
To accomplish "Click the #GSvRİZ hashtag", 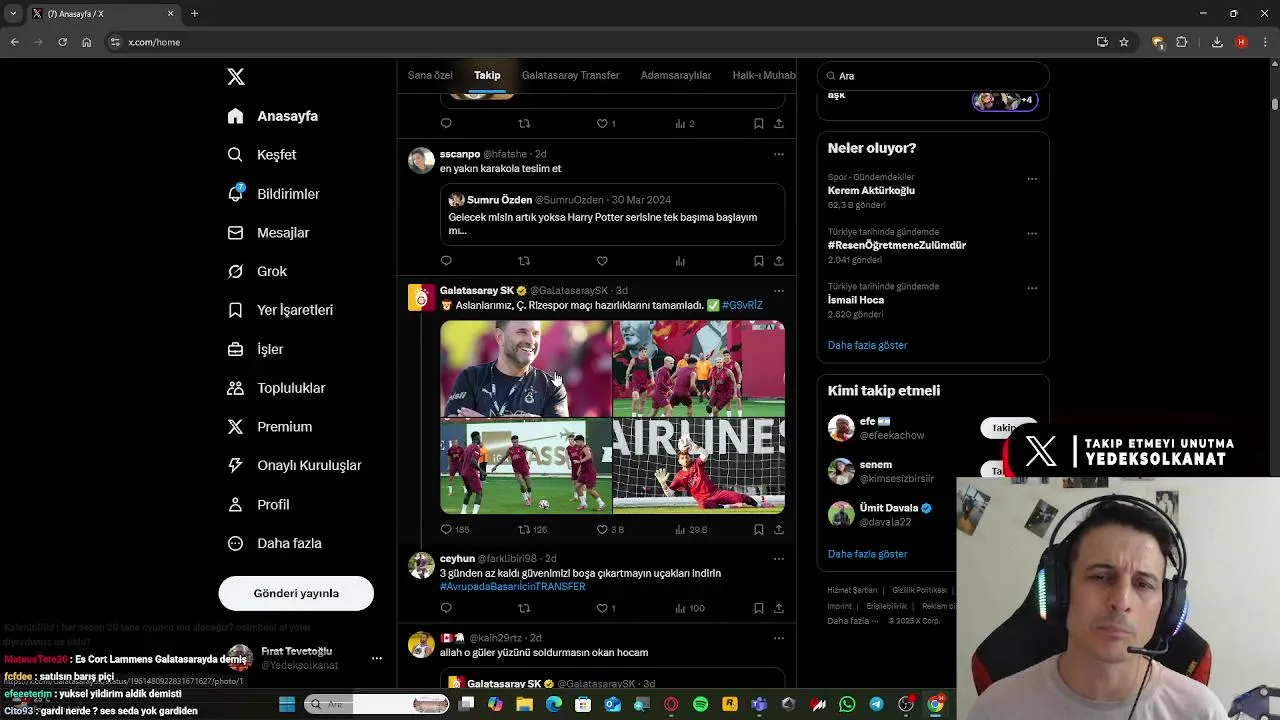I will pos(742,305).
